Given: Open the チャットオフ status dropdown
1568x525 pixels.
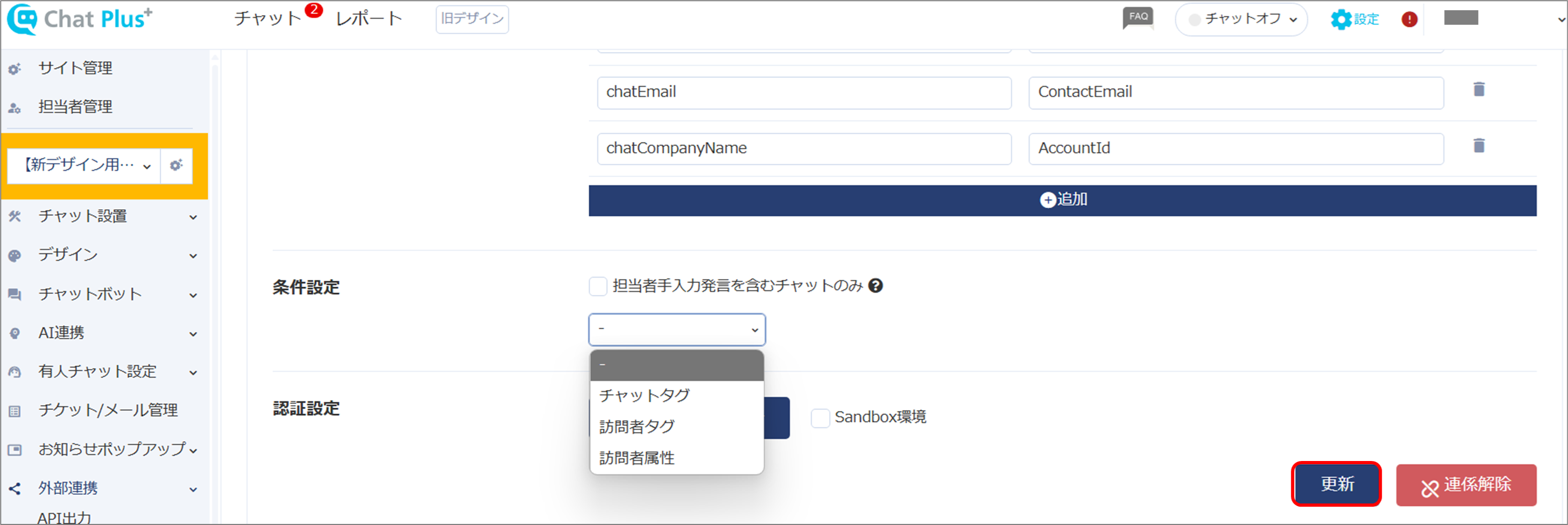Looking at the screenshot, I should point(1241,19).
